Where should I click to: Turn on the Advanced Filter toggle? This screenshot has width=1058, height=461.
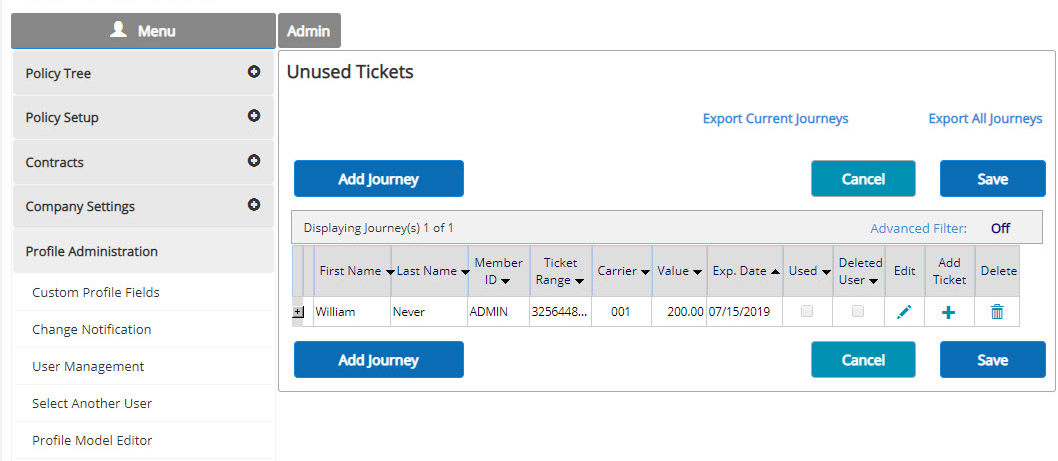(x=1000, y=228)
